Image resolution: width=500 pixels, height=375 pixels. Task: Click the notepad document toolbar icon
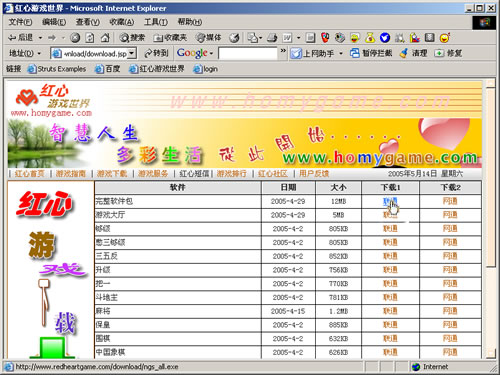pos(310,38)
